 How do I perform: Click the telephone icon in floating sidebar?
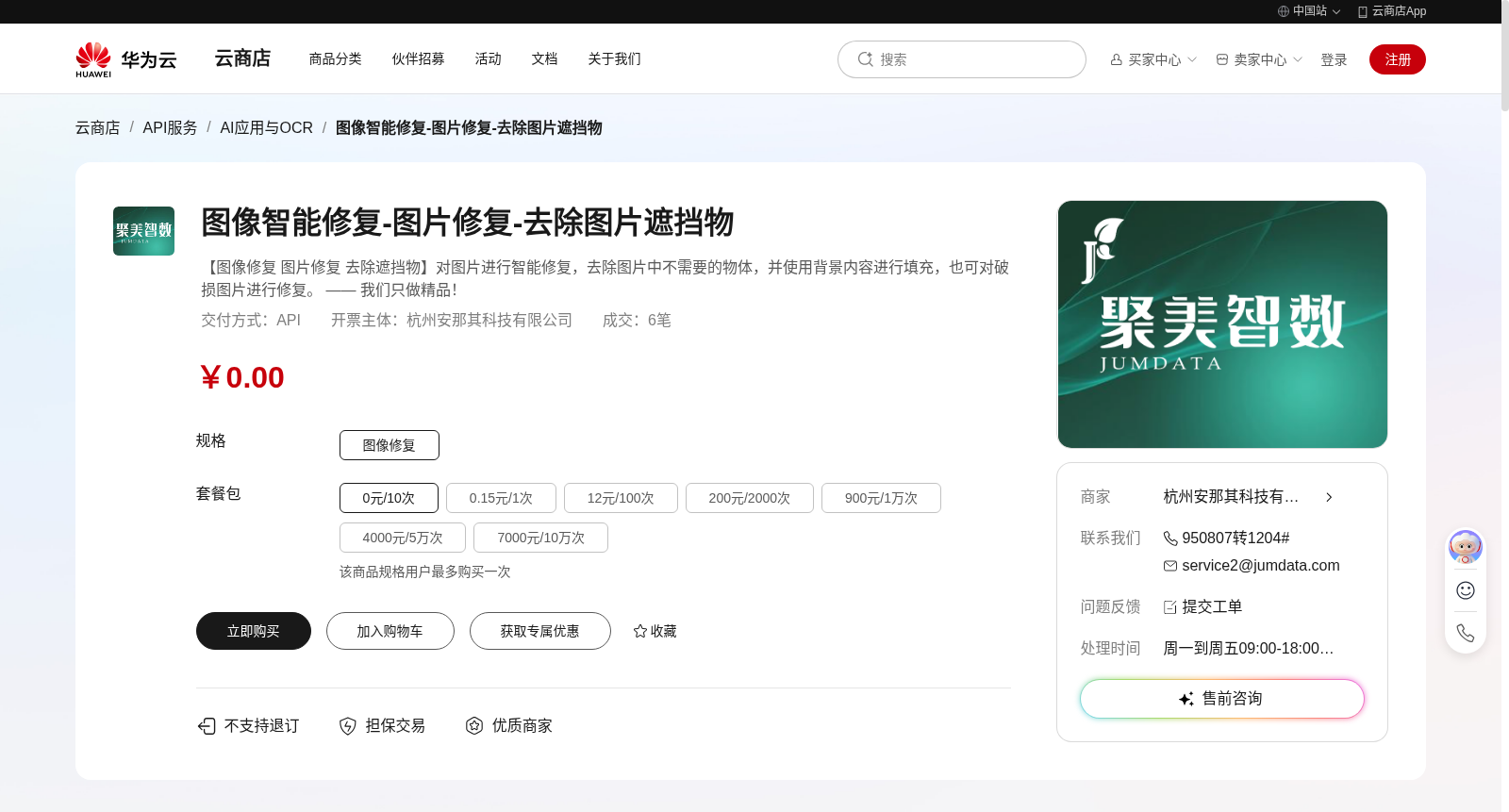click(x=1466, y=633)
